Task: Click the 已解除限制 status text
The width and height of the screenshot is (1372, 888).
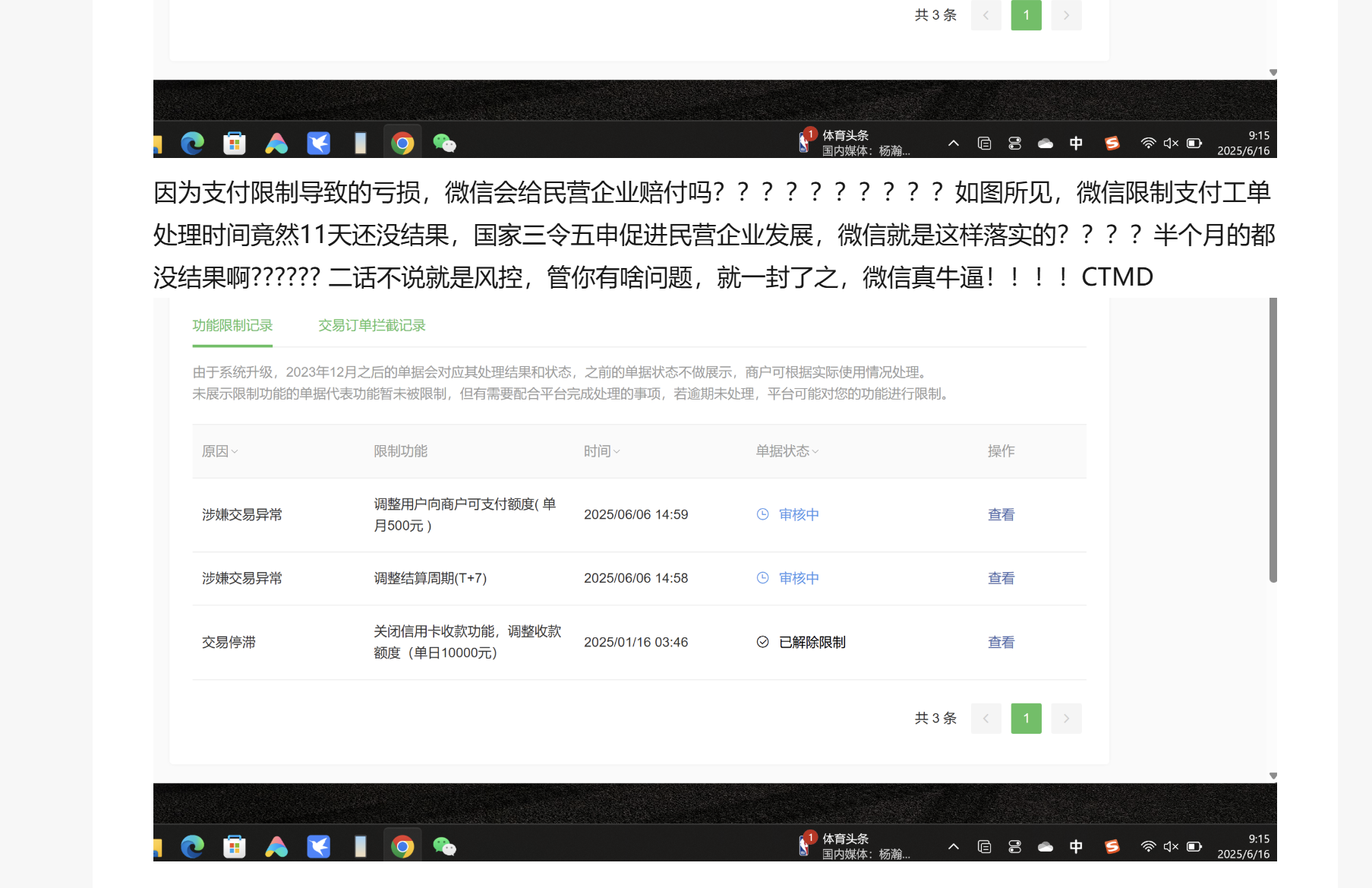Action: (812, 642)
